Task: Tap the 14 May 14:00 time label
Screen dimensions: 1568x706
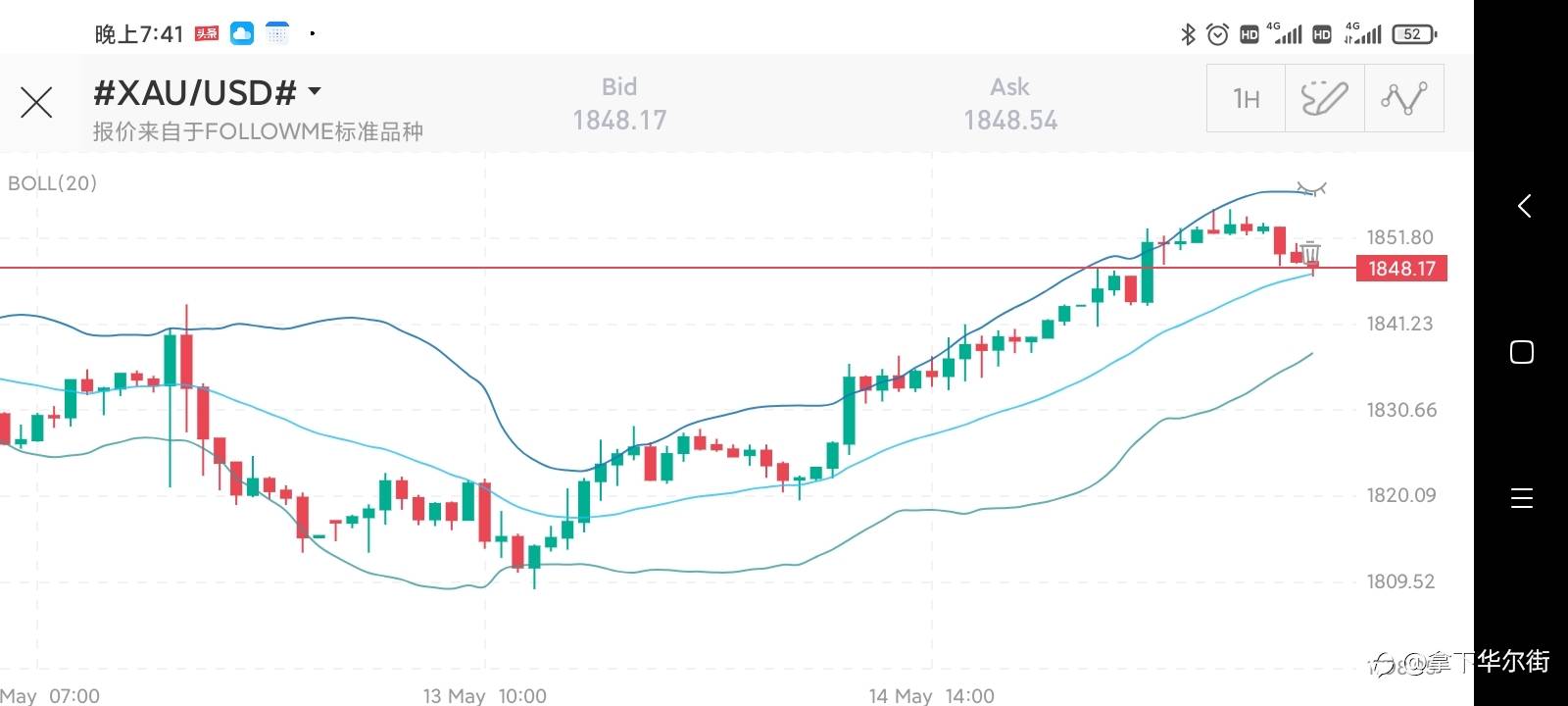Action: pos(931,696)
